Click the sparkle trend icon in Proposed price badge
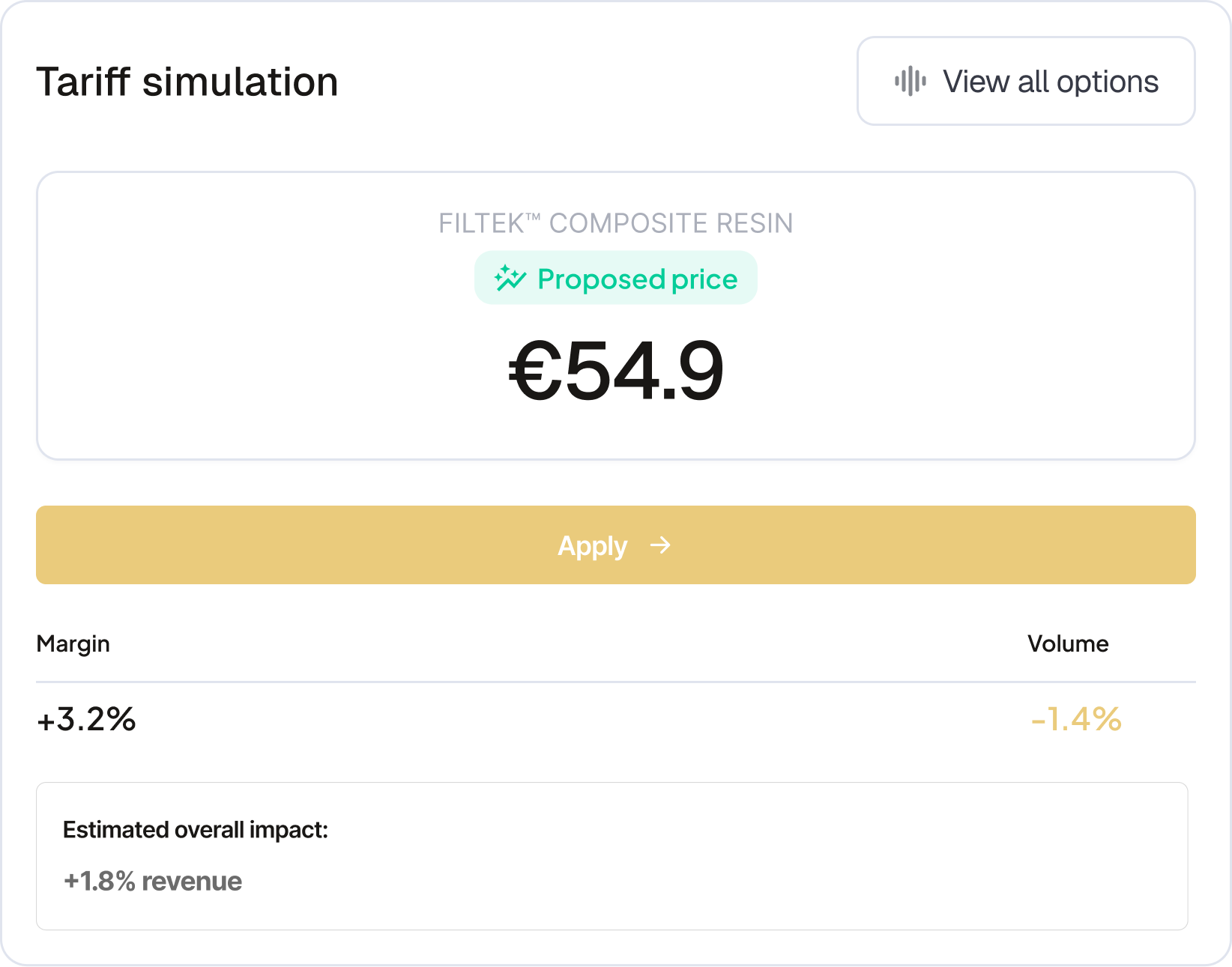The width and height of the screenshot is (1232, 967). [x=510, y=279]
